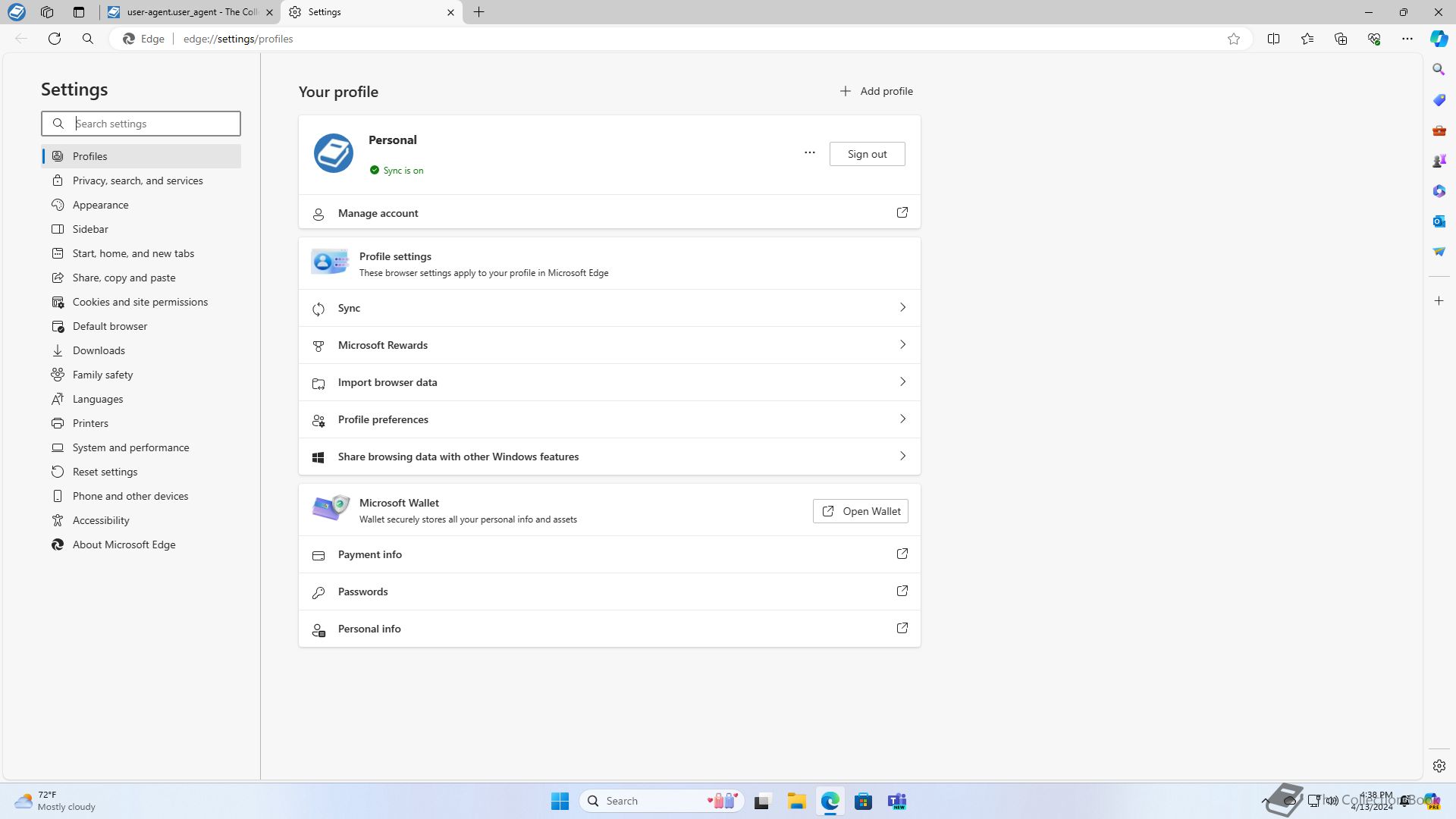Open Microsoft Store from taskbar
1456x819 pixels.
click(x=863, y=801)
